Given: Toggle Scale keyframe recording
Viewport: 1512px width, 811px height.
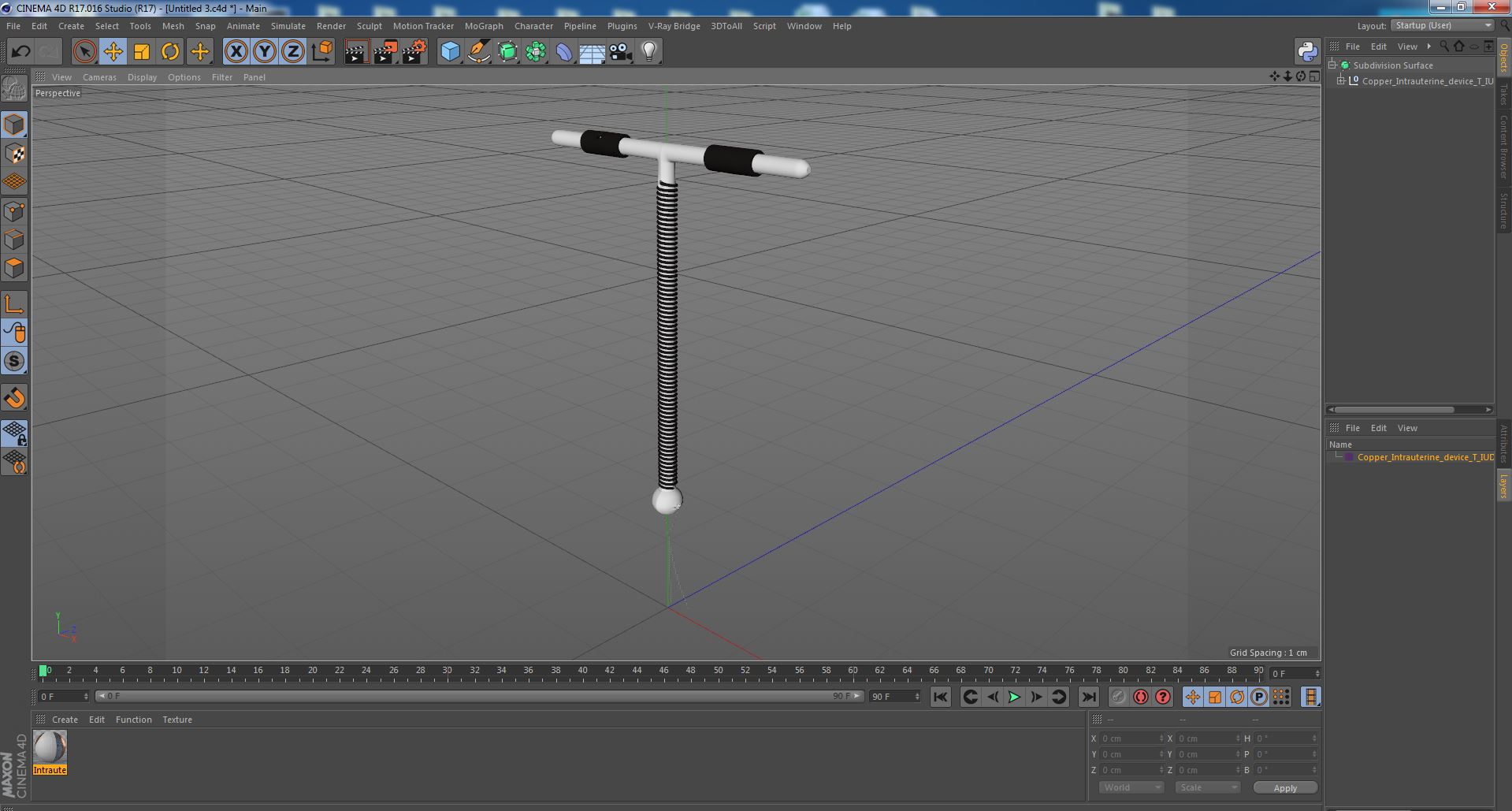Looking at the screenshot, I should click(x=1214, y=697).
